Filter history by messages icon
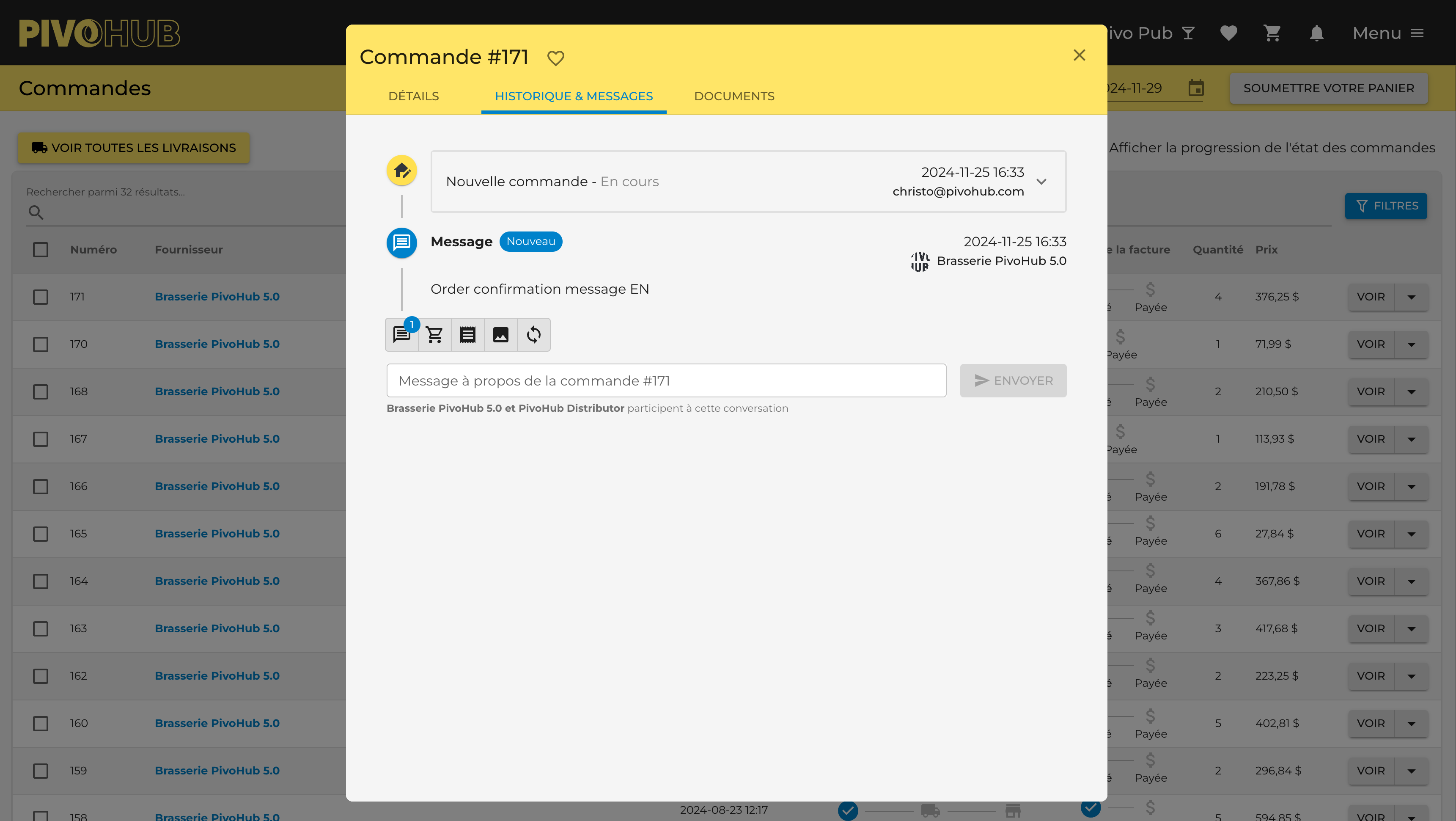 (401, 335)
